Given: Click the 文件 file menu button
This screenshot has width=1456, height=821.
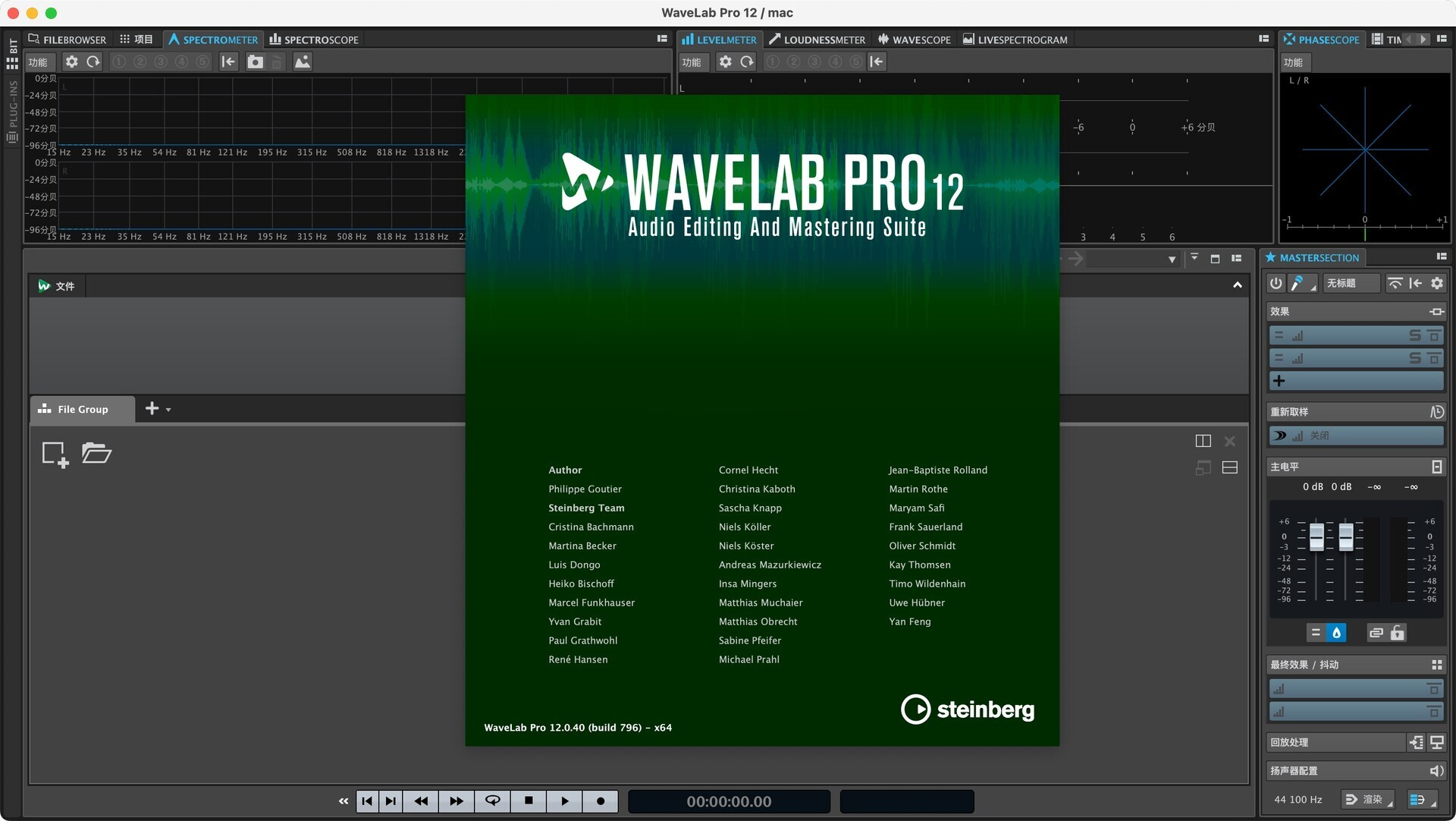Looking at the screenshot, I should point(57,286).
